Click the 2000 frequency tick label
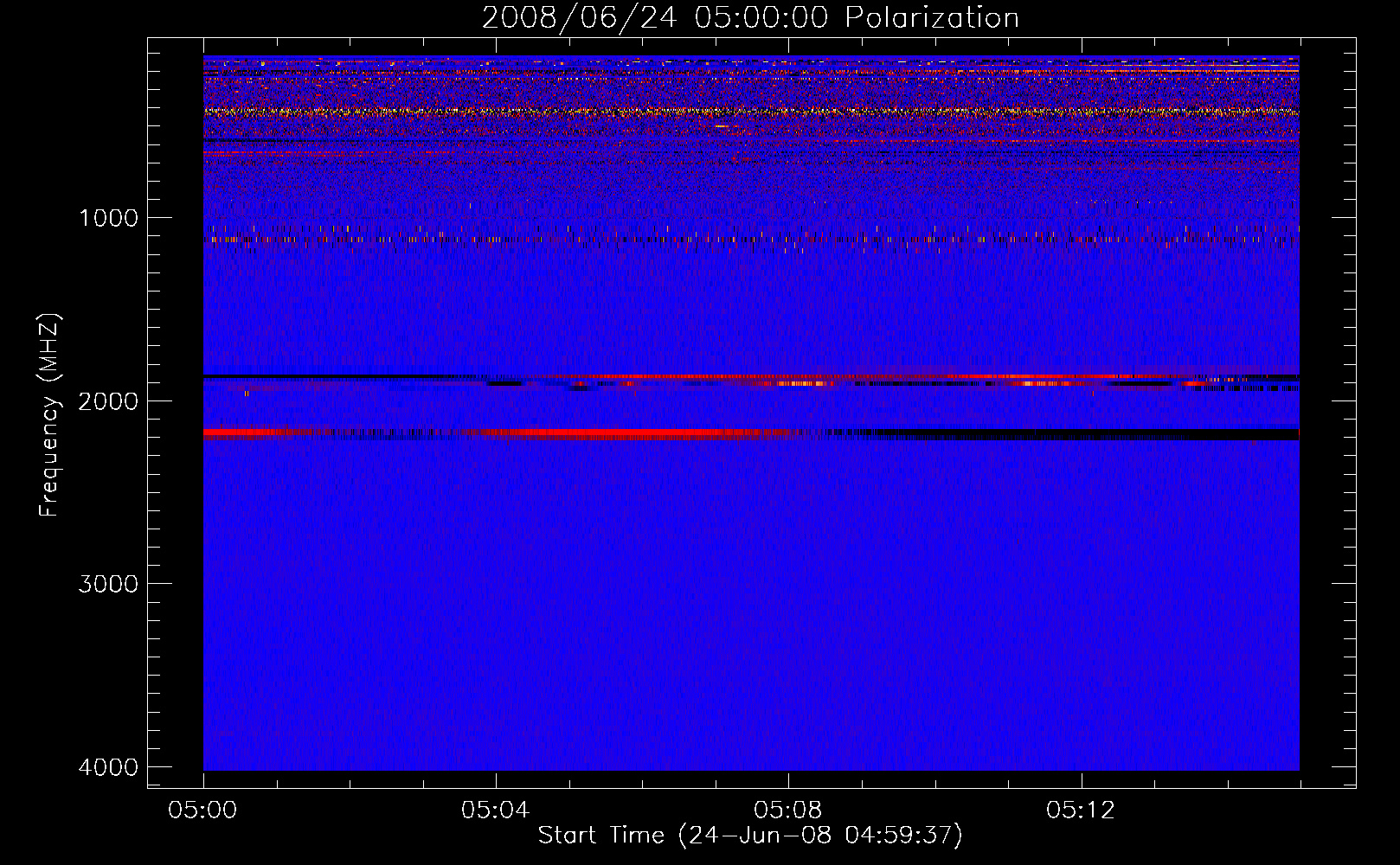This screenshot has height=865, width=1400. 108,400
